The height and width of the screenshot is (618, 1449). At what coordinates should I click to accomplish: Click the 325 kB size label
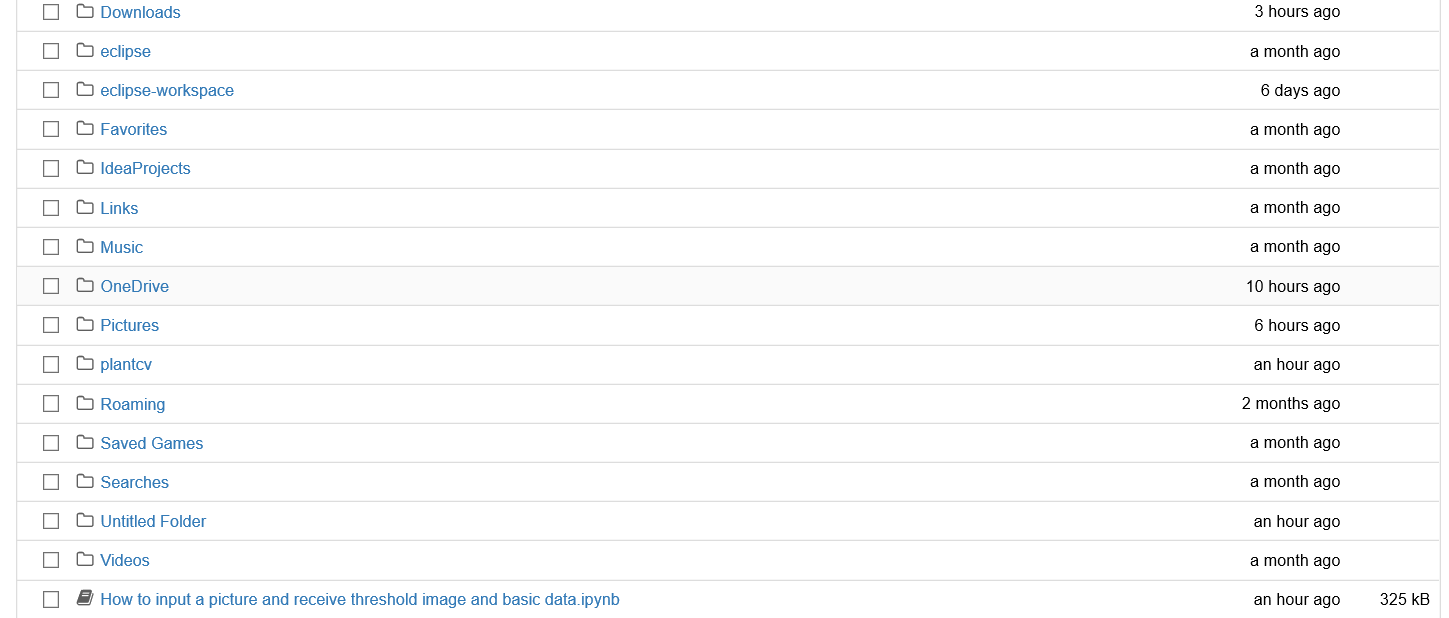pyautogui.click(x=1404, y=598)
